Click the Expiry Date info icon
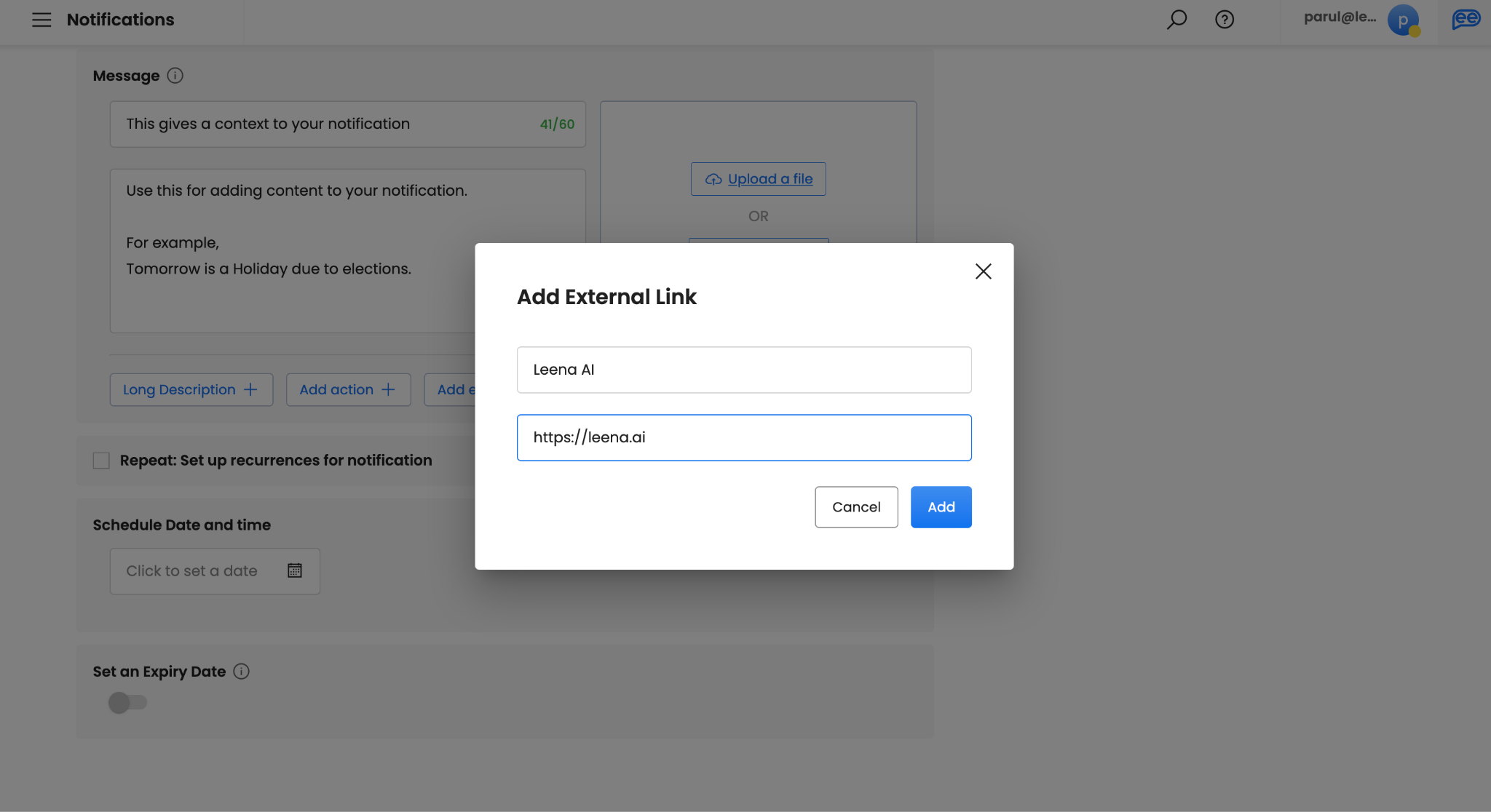The width and height of the screenshot is (1491, 812). pos(241,672)
